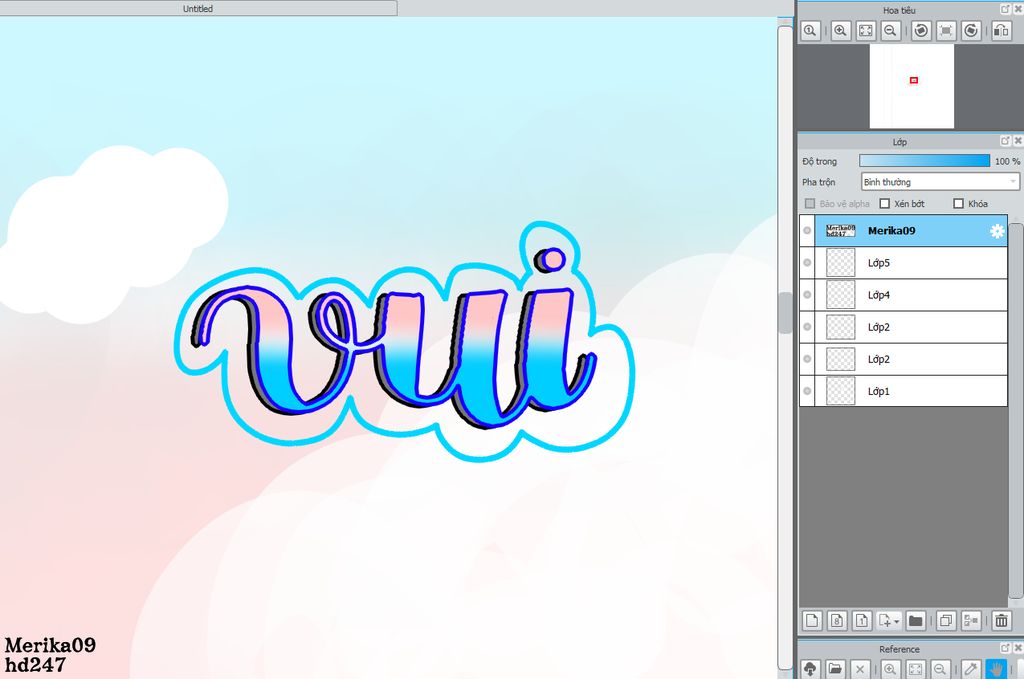Toggle visibility of Lớp5 layer
Screen dimensions: 1024x679
807,262
